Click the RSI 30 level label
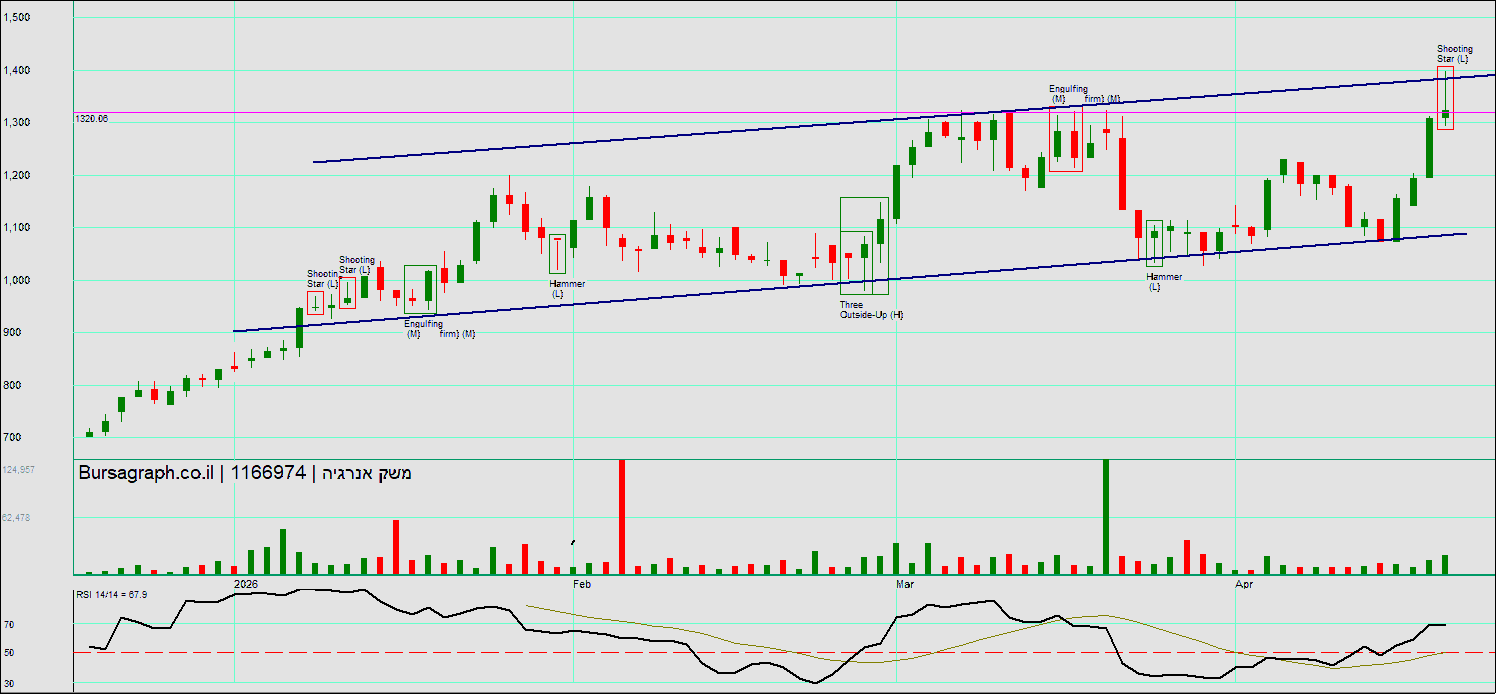Viewport: 1496px width, 694px height. click(x=10, y=684)
